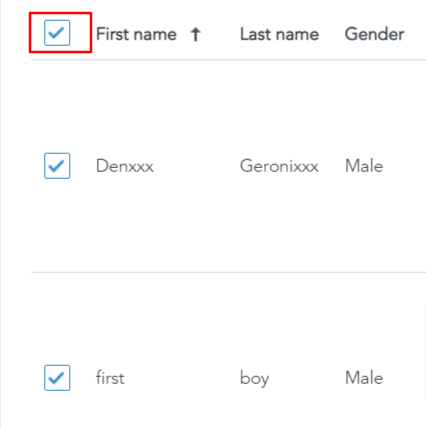426x428 pixels.
Task: Open the record with first name 'first'
Action: pos(110,378)
